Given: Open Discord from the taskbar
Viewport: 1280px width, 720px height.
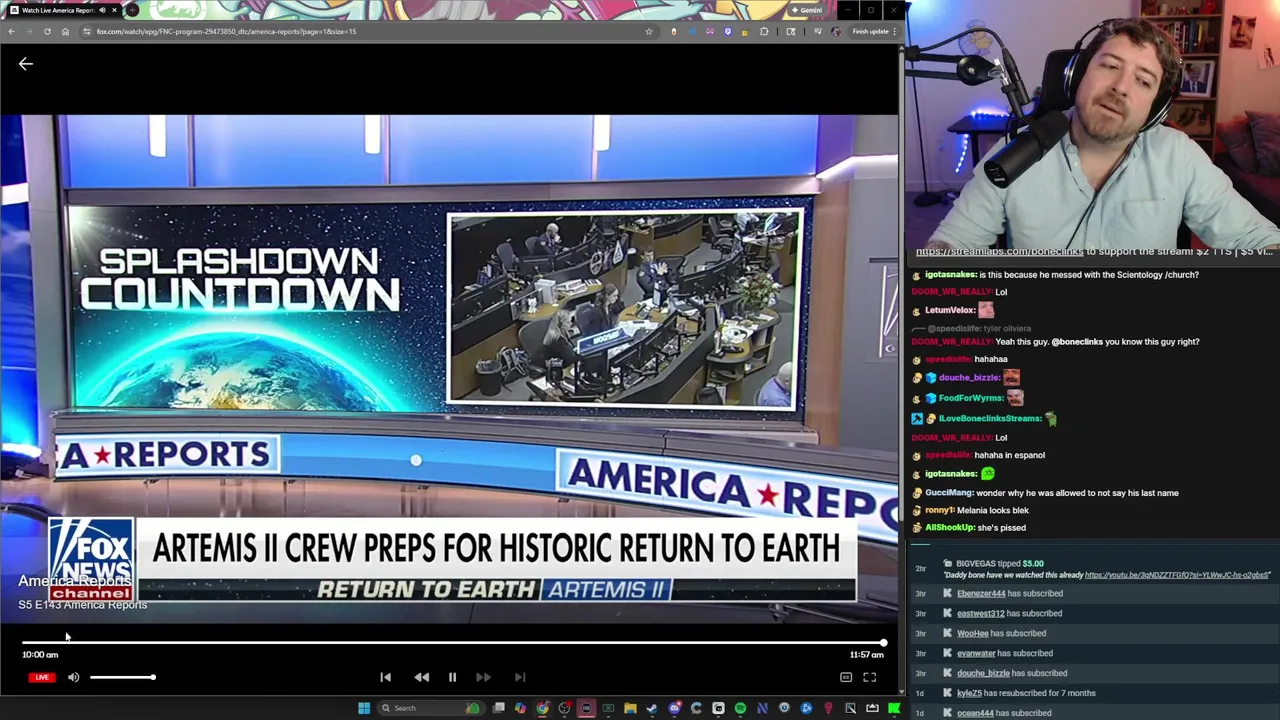Looking at the screenshot, I should coord(675,708).
